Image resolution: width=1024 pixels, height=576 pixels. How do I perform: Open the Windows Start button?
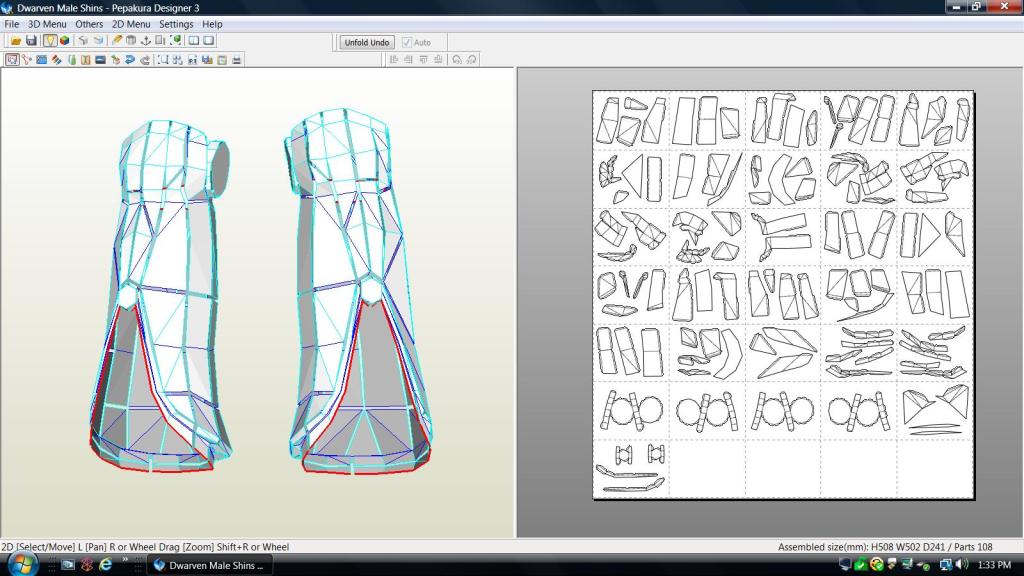[x=22, y=564]
